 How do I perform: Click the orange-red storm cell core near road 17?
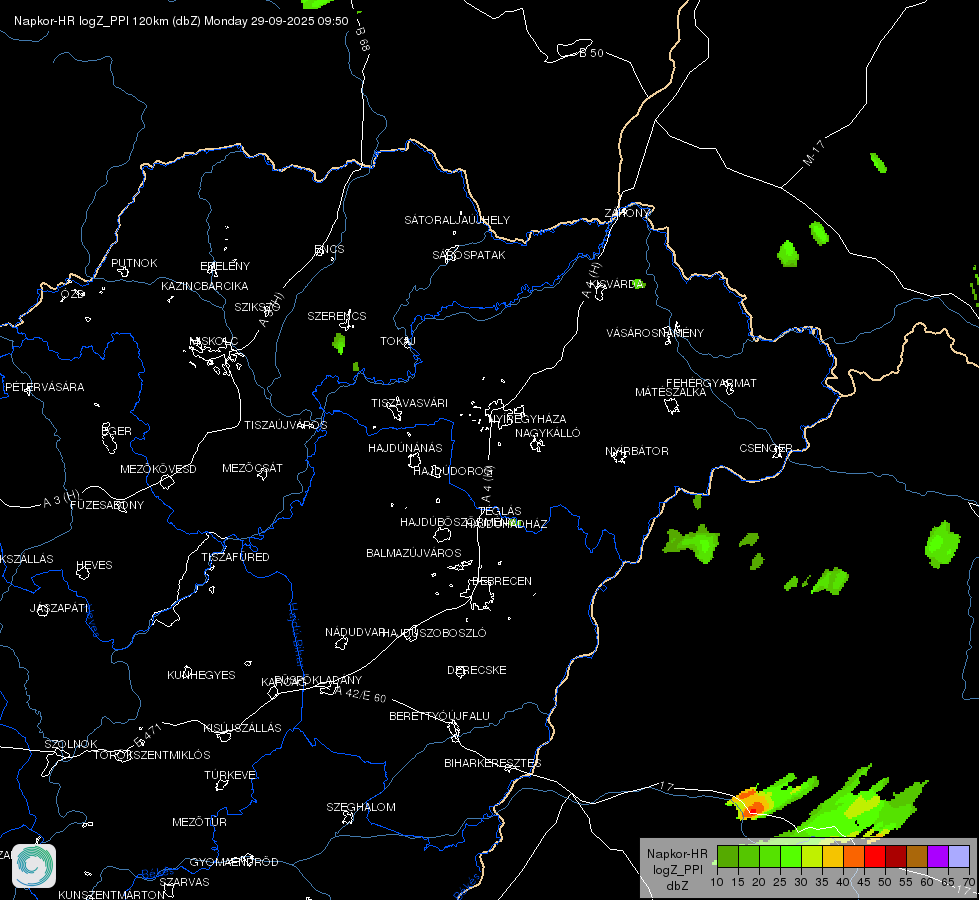pyautogui.click(x=752, y=805)
